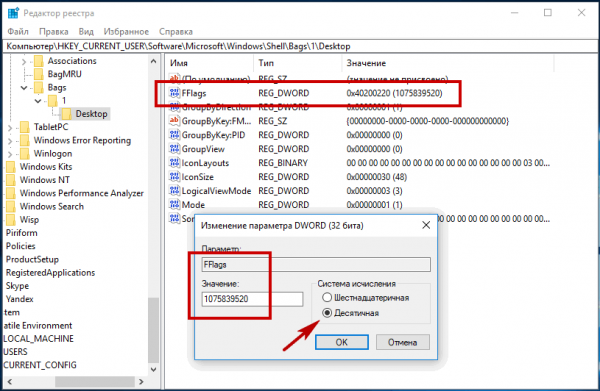
Task: Select the Skype key in tree
Action: (x=17, y=286)
